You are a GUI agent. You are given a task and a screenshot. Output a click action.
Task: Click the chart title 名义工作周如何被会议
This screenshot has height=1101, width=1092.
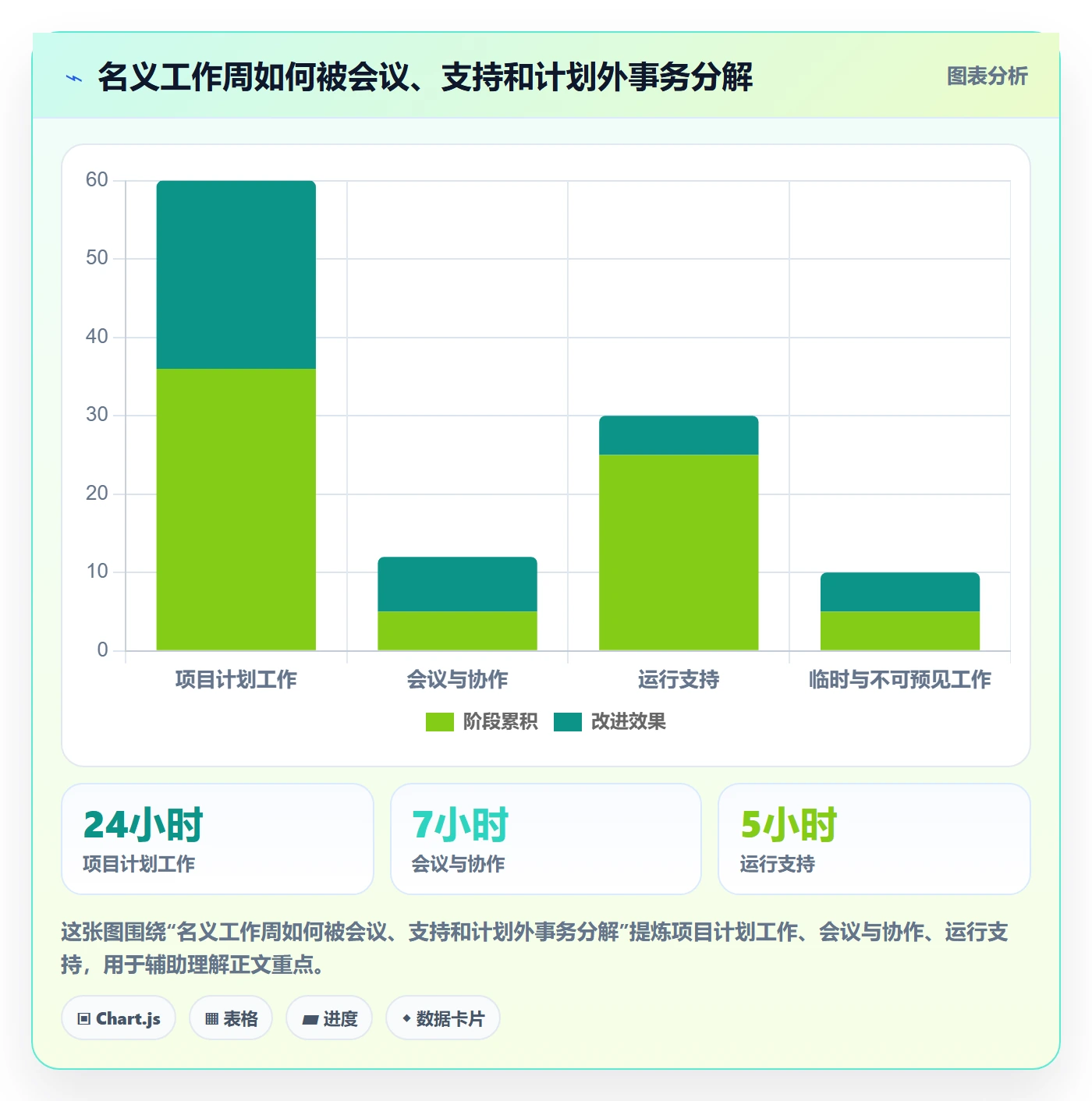point(425,77)
